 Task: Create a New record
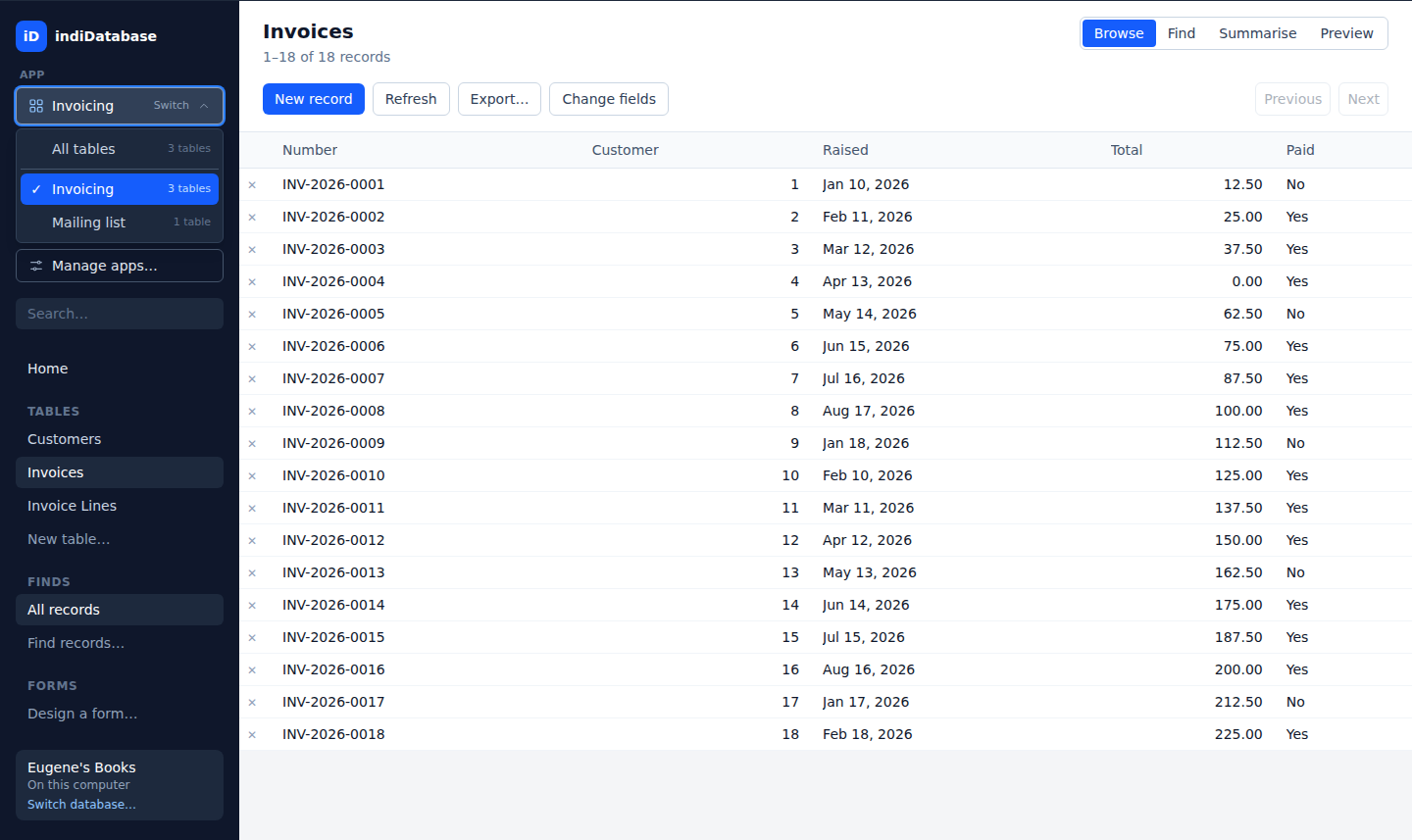314,99
